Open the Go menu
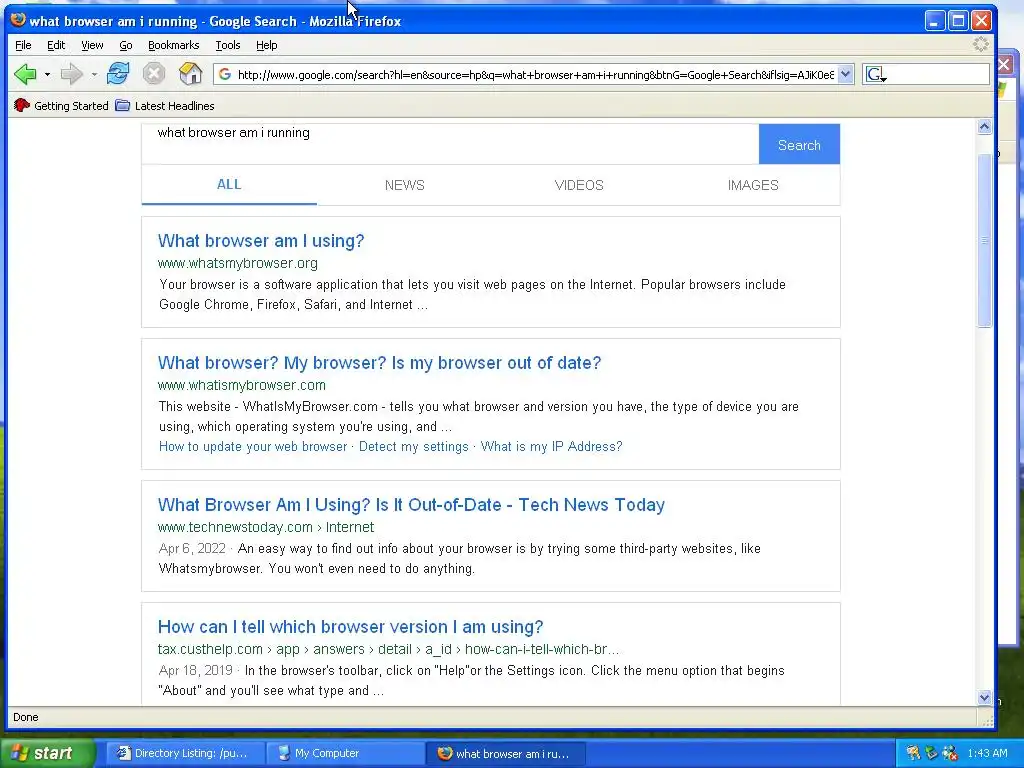 (126, 45)
